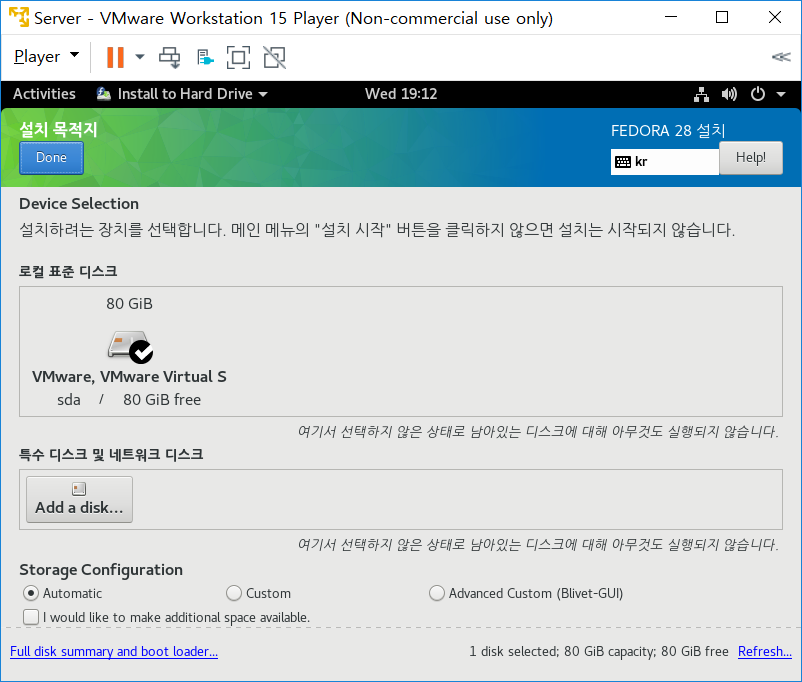The image size is (802, 682).
Task: Select Advanced Custom (Blivet-GUI) option
Action: tap(526, 593)
